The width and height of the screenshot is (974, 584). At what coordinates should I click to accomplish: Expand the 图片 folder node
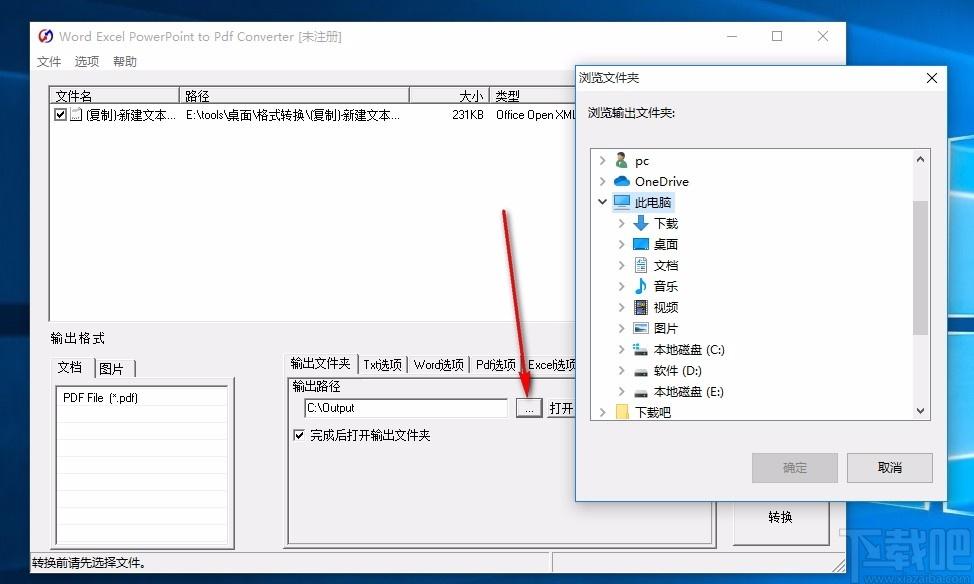click(x=621, y=328)
